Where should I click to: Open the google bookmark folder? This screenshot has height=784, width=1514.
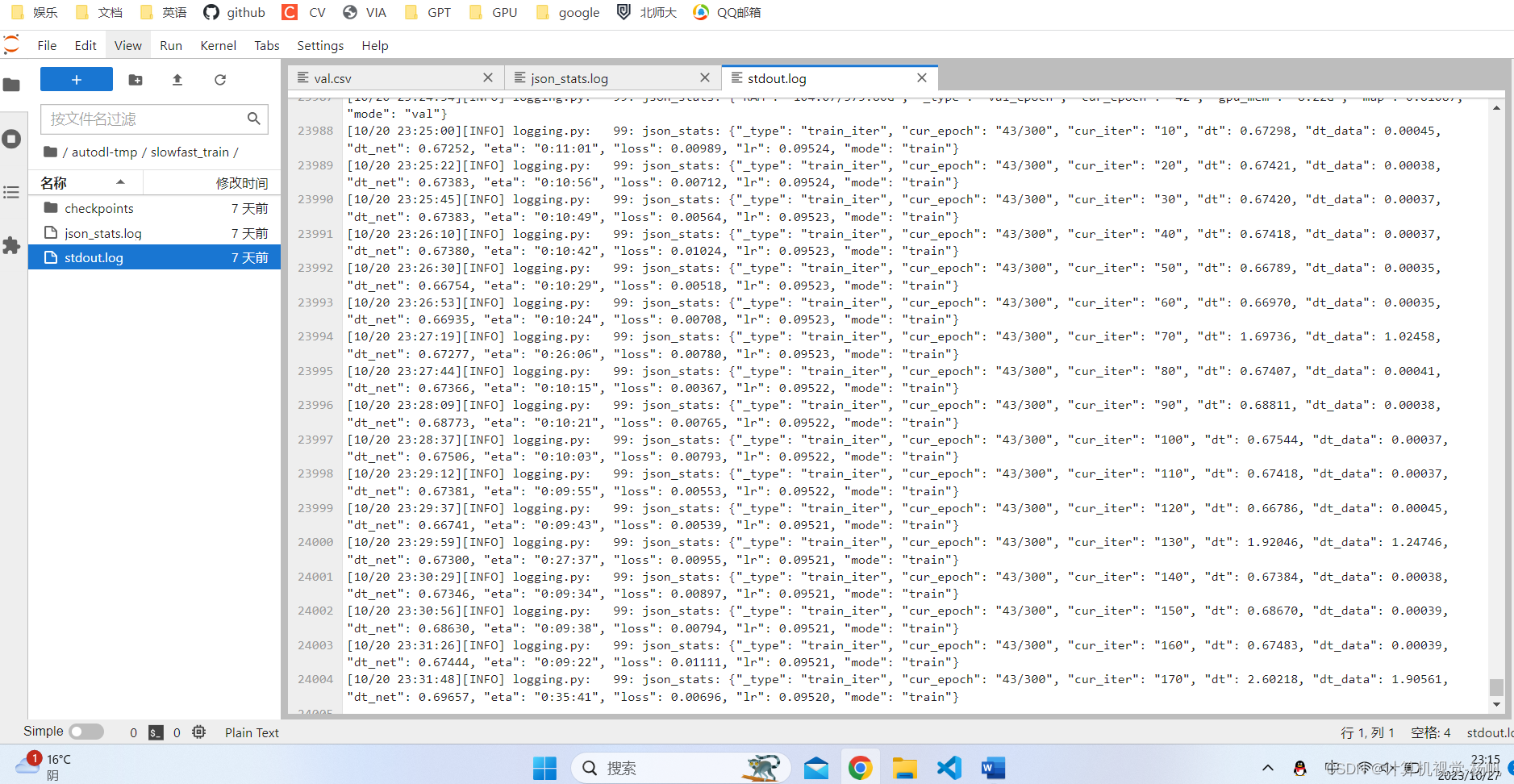tap(568, 12)
